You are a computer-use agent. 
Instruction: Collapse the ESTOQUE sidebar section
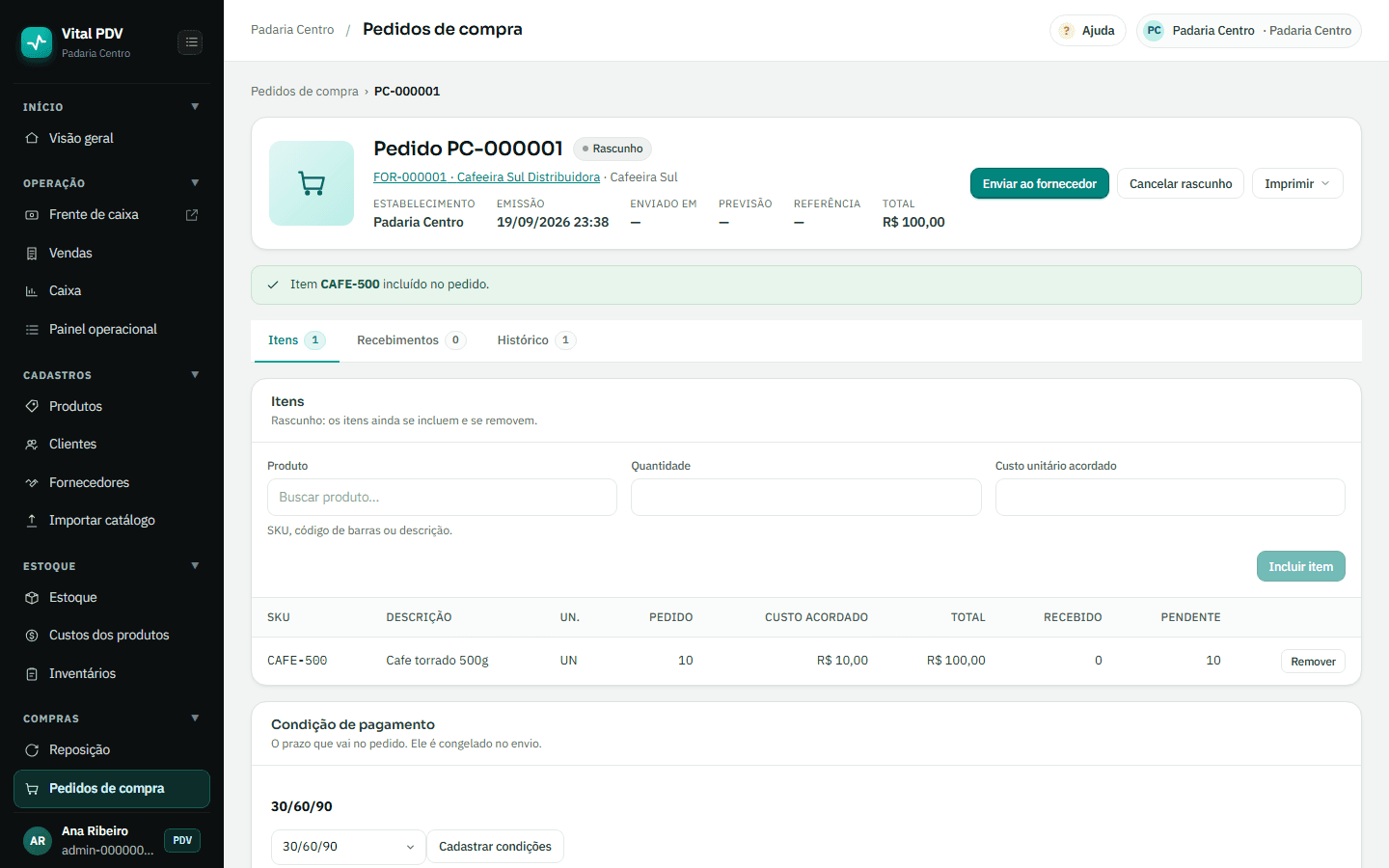tap(195, 566)
